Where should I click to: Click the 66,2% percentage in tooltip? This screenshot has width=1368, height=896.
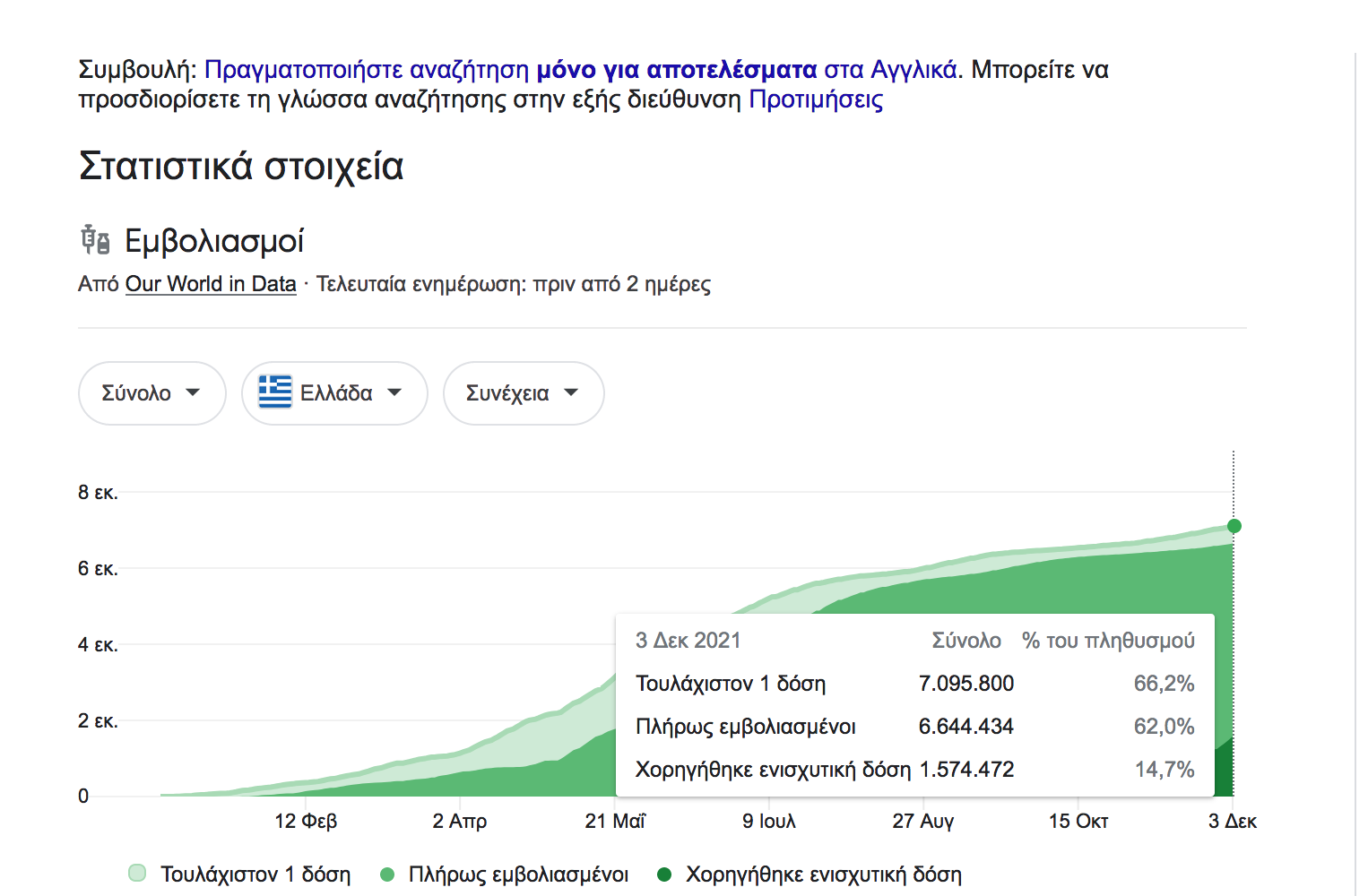1165,684
